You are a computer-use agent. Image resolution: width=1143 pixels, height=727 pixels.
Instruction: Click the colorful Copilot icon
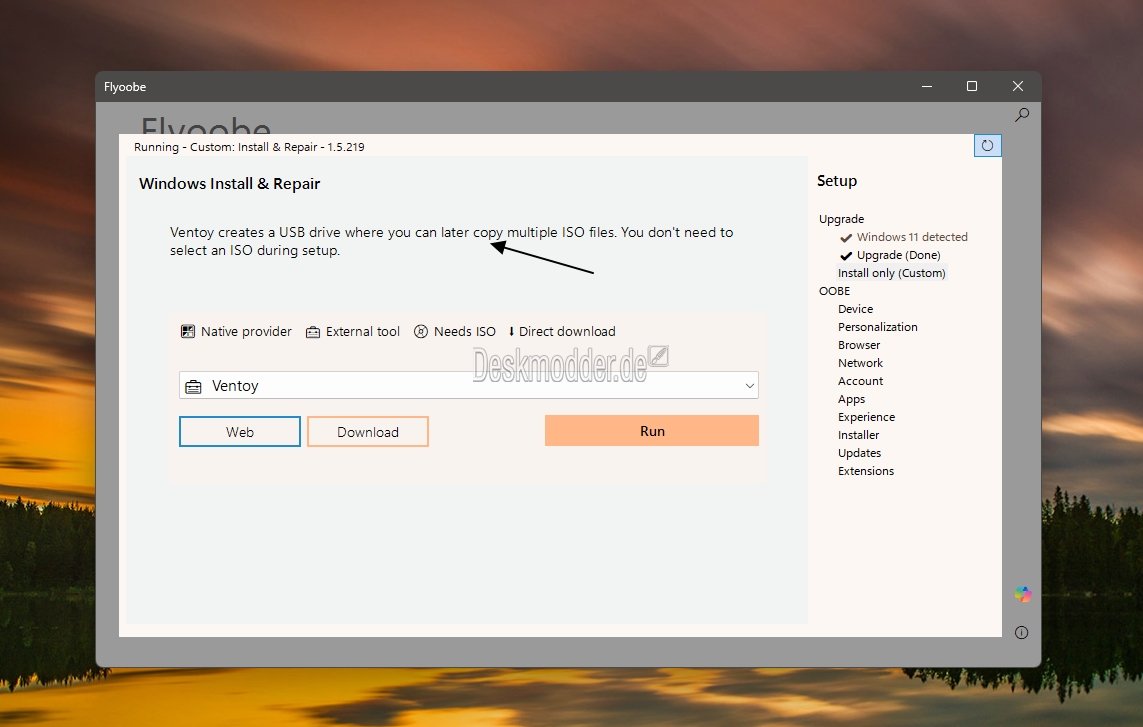click(1023, 594)
